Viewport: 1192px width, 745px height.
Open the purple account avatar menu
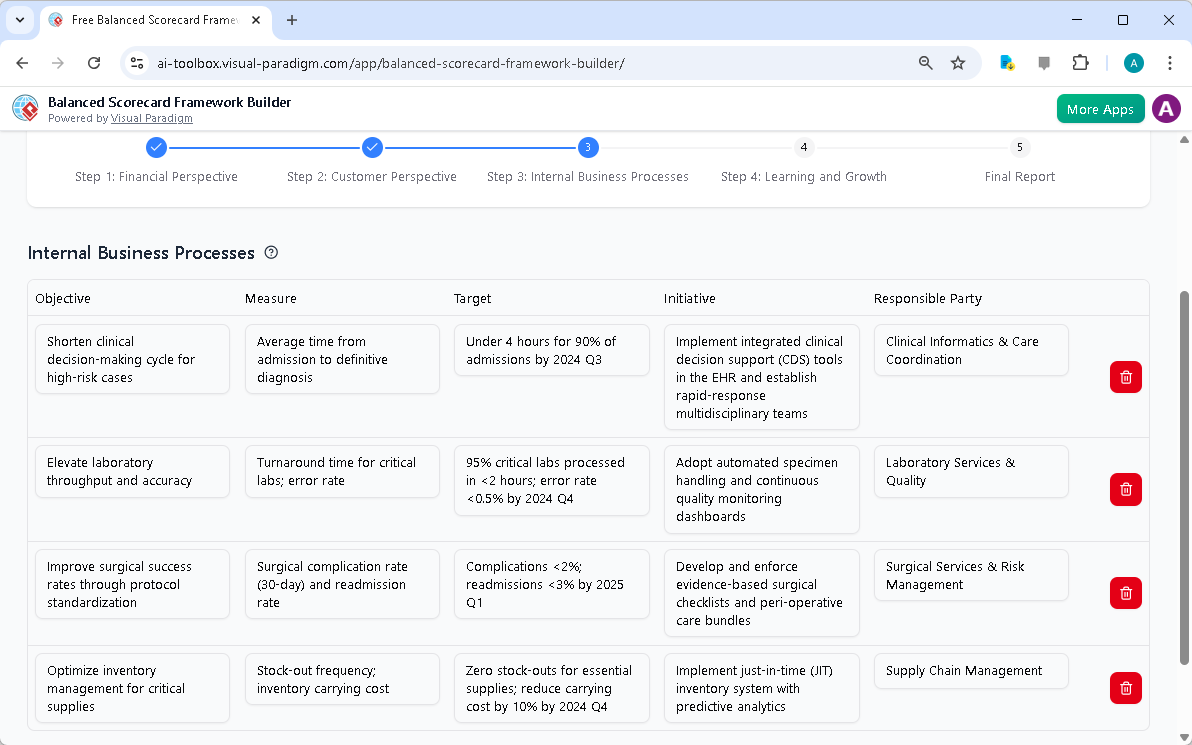(1166, 108)
